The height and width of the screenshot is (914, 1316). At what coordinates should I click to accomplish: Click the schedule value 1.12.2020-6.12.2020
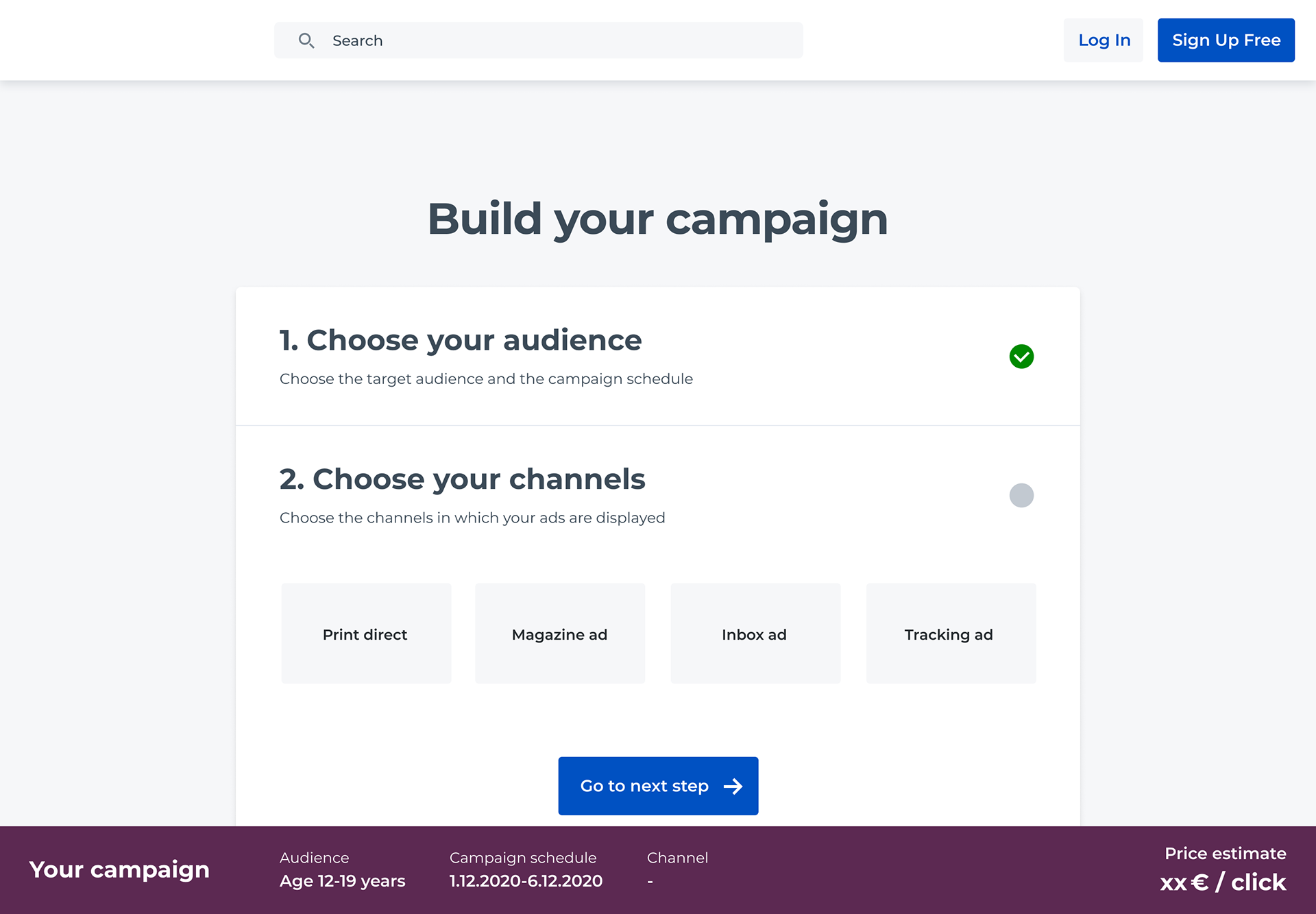(x=526, y=881)
